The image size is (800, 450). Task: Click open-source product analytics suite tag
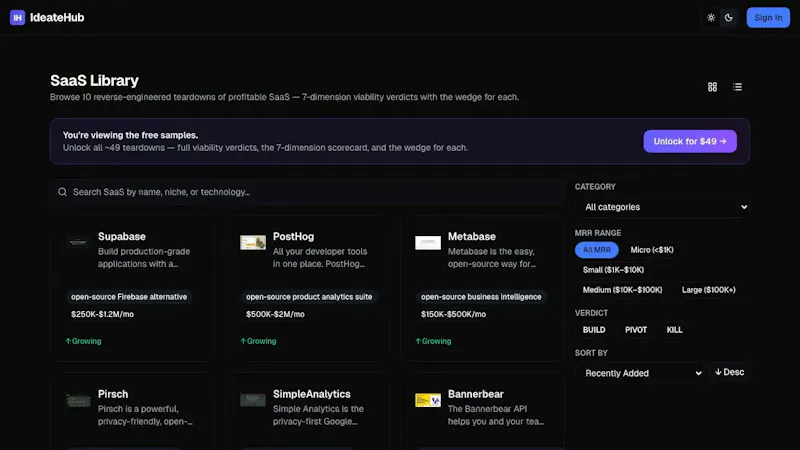point(309,297)
